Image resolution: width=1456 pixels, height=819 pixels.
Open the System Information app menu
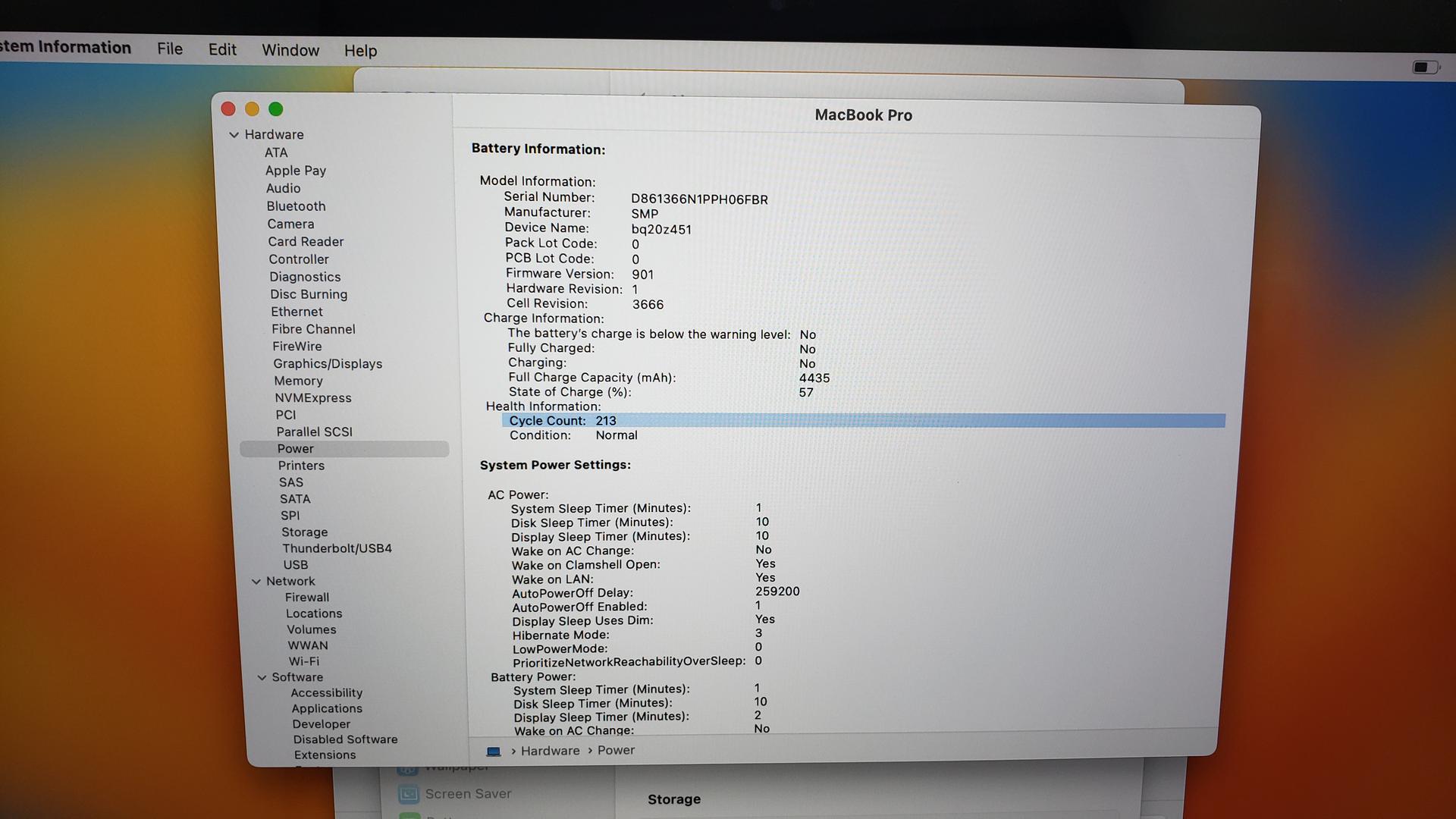[x=65, y=47]
